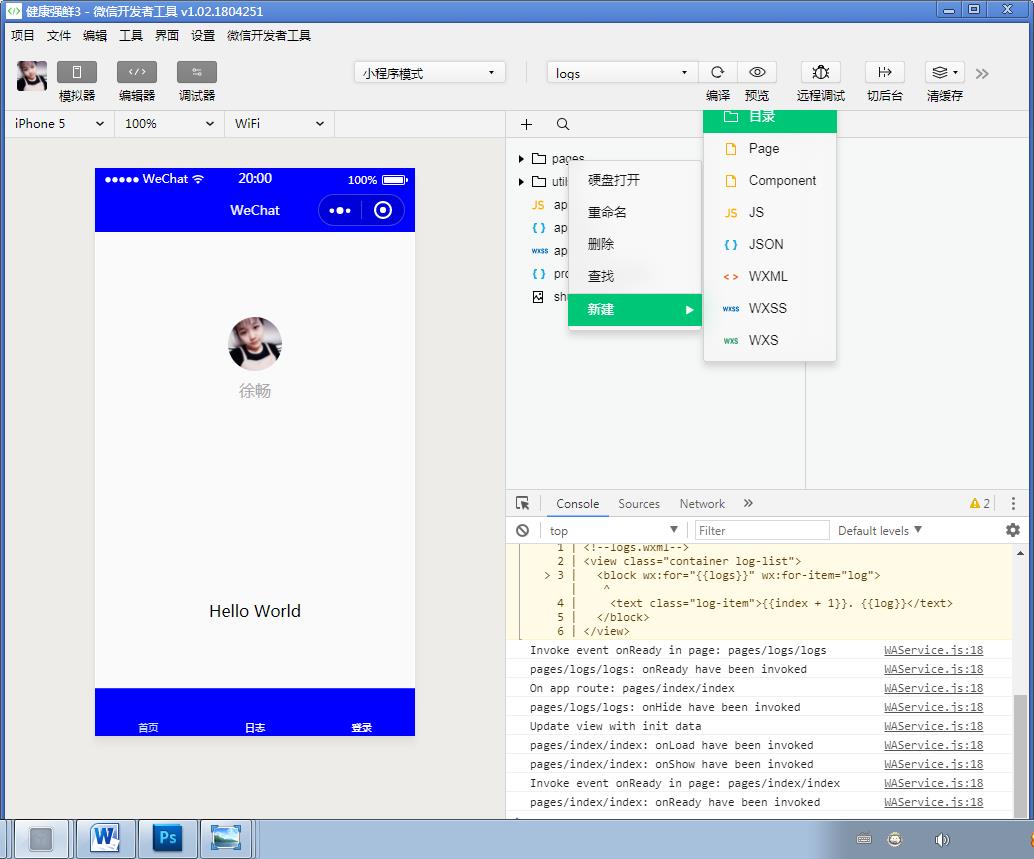Viewport: 1034px width, 859px height.
Task: Expand more toolbar items chevron
Action: click(x=982, y=73)
